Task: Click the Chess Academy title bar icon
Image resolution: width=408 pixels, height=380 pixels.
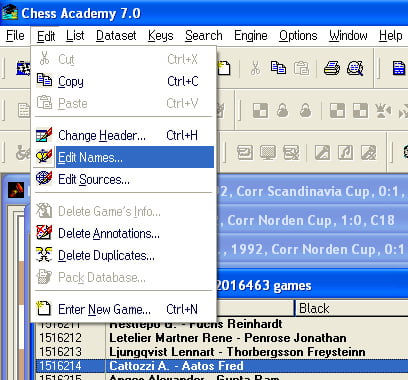Action: (x=10, y=13)
